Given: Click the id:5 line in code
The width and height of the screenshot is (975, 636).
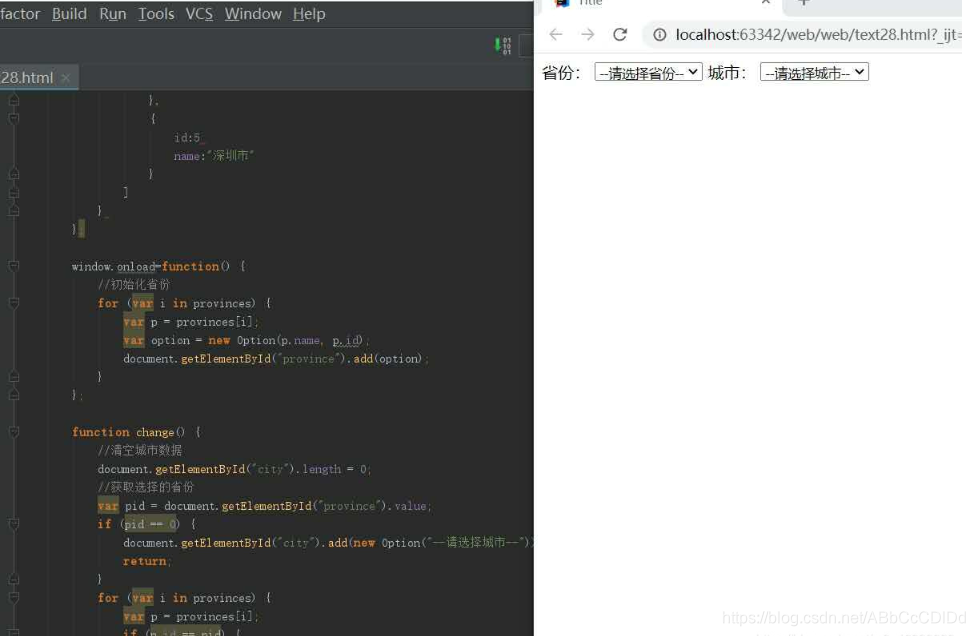Looking at the screenshot, I should (x=188, y=137).
